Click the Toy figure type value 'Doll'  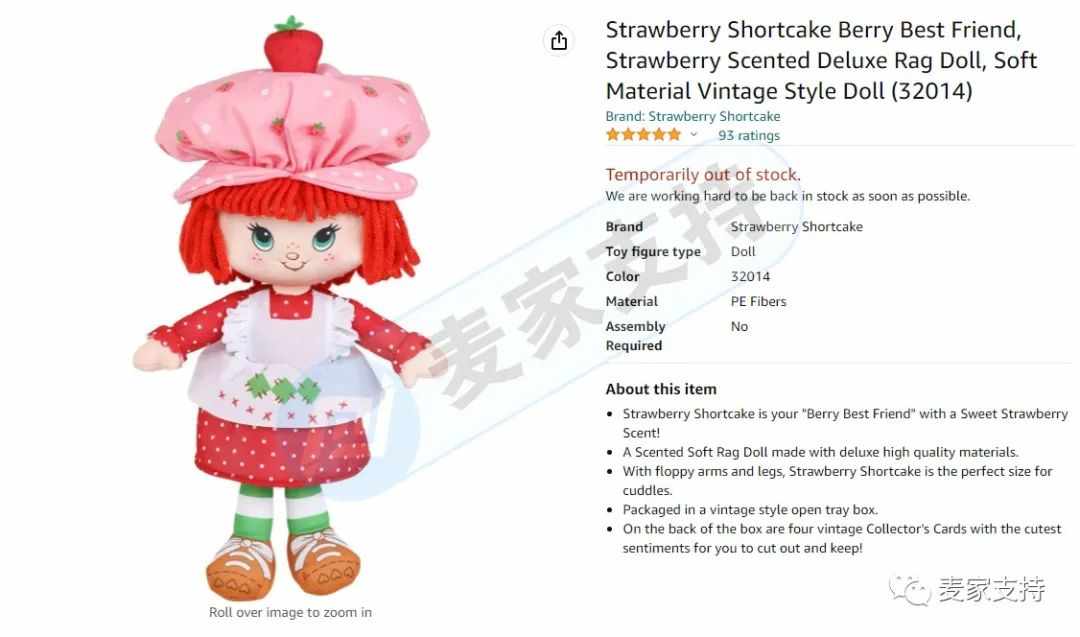[743, 251]
